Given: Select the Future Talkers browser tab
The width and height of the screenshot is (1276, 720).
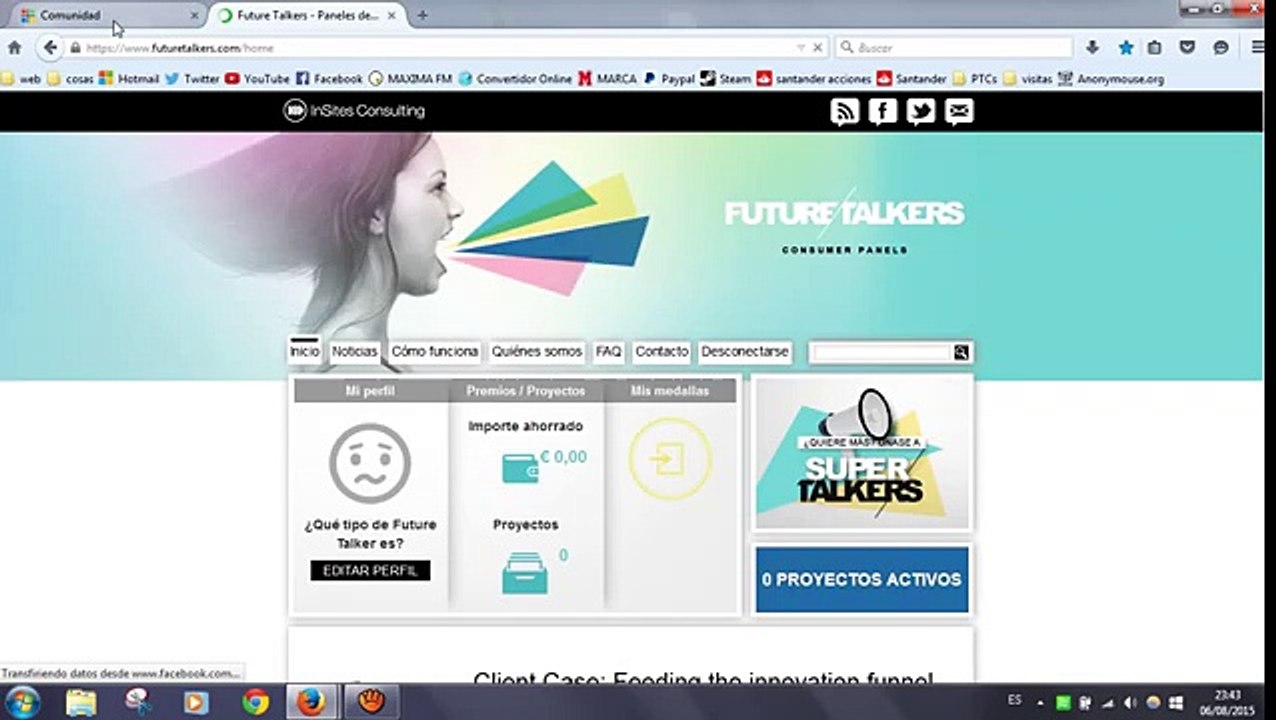Looking at the screenshot, I should tap(307, 15).
